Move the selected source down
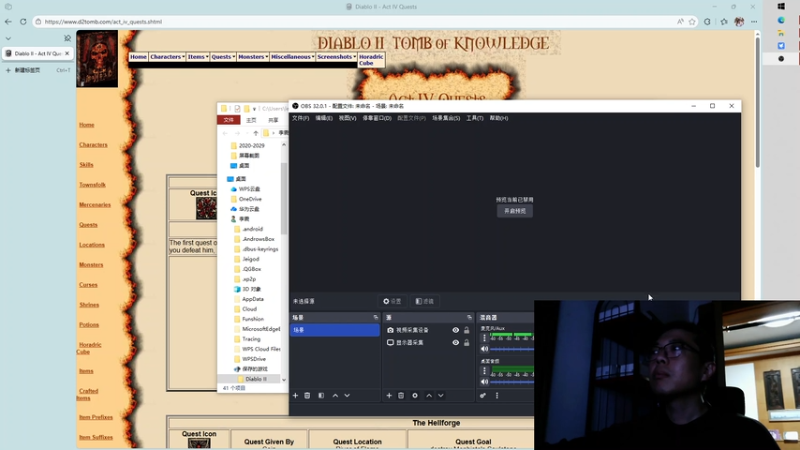The image size is (800, 450). [x=441, y=395]
